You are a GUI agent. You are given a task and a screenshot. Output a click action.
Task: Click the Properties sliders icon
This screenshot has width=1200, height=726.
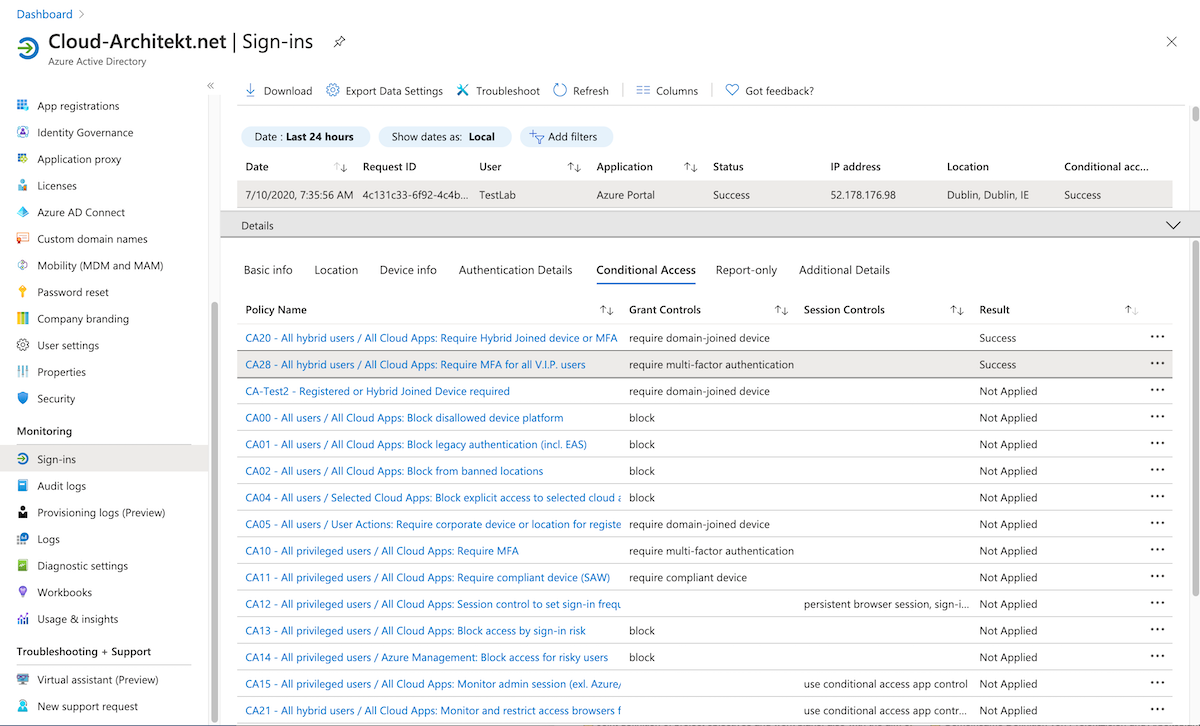click(23, 372)
